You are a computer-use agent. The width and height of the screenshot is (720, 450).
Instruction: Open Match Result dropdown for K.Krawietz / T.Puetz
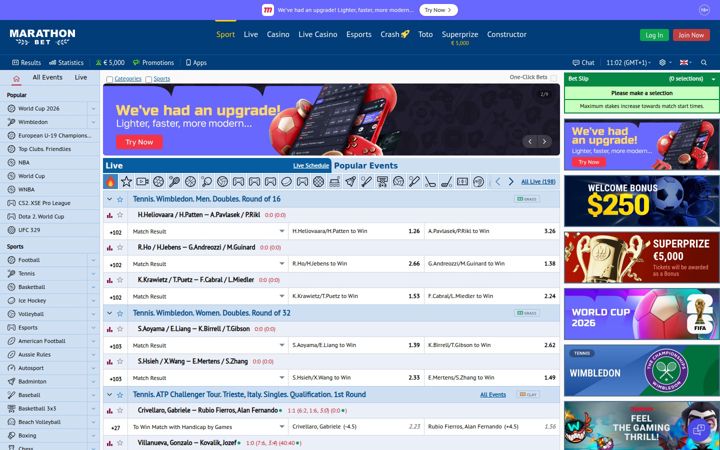208,297
